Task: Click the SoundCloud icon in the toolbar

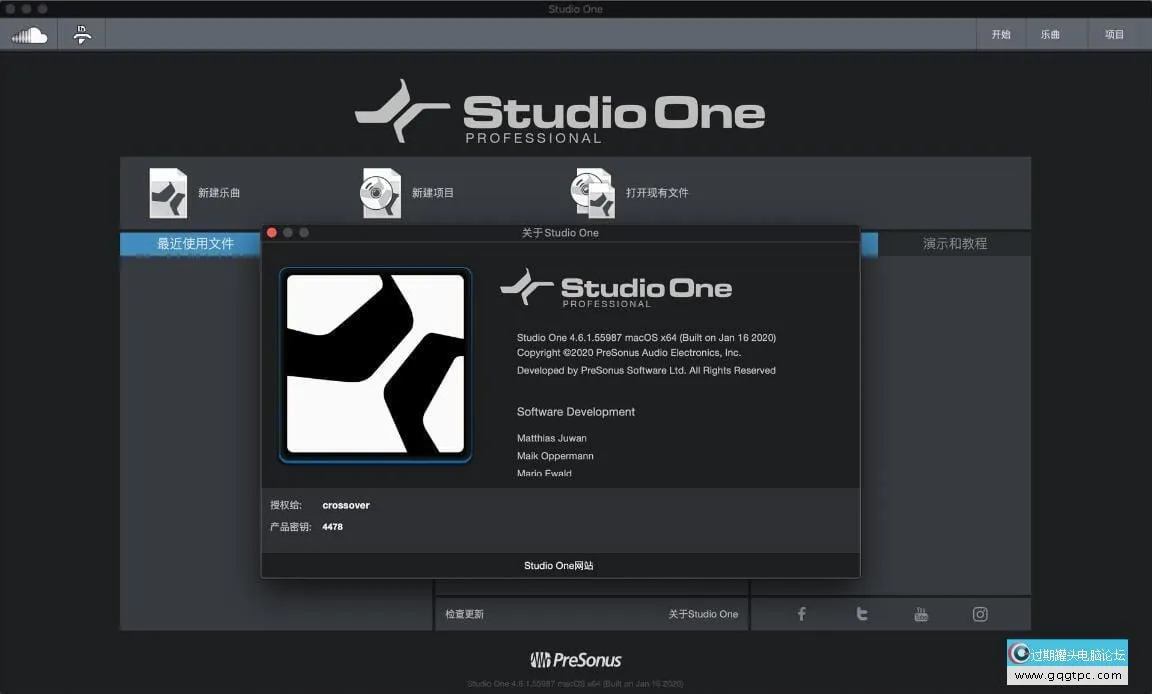Action: pos(30,35)
